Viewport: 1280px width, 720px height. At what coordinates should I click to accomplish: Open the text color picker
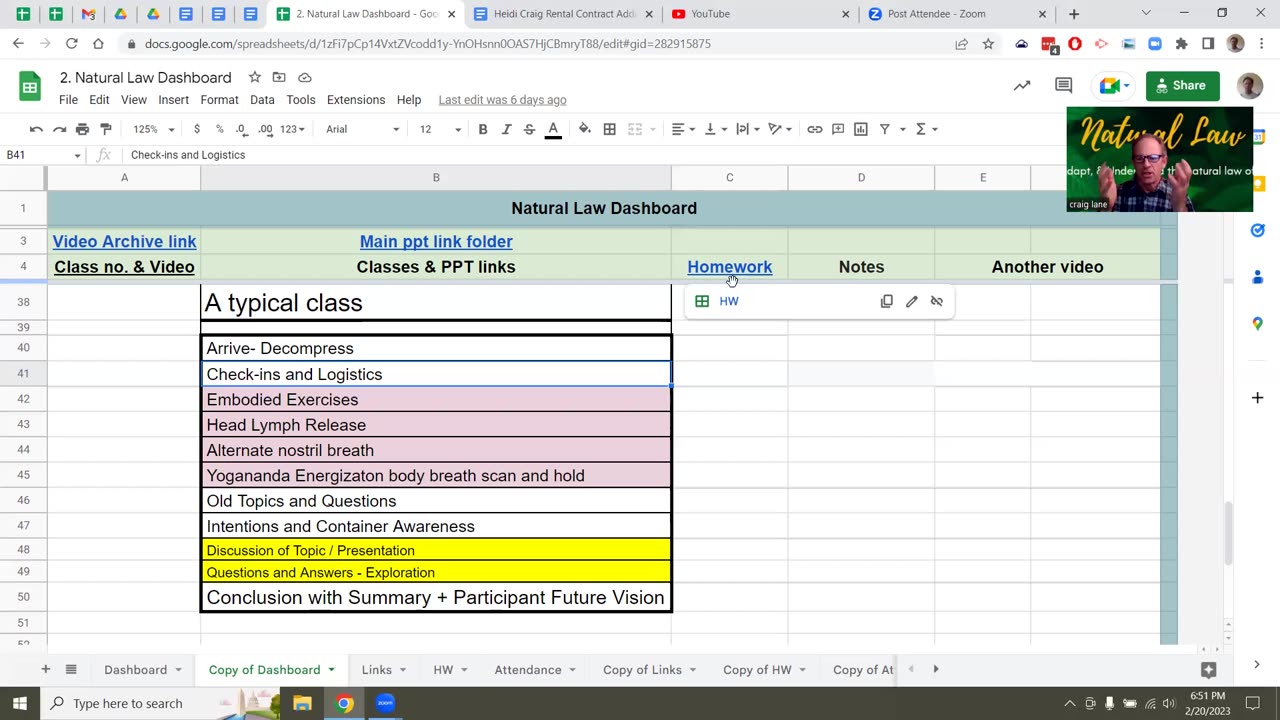553,129
